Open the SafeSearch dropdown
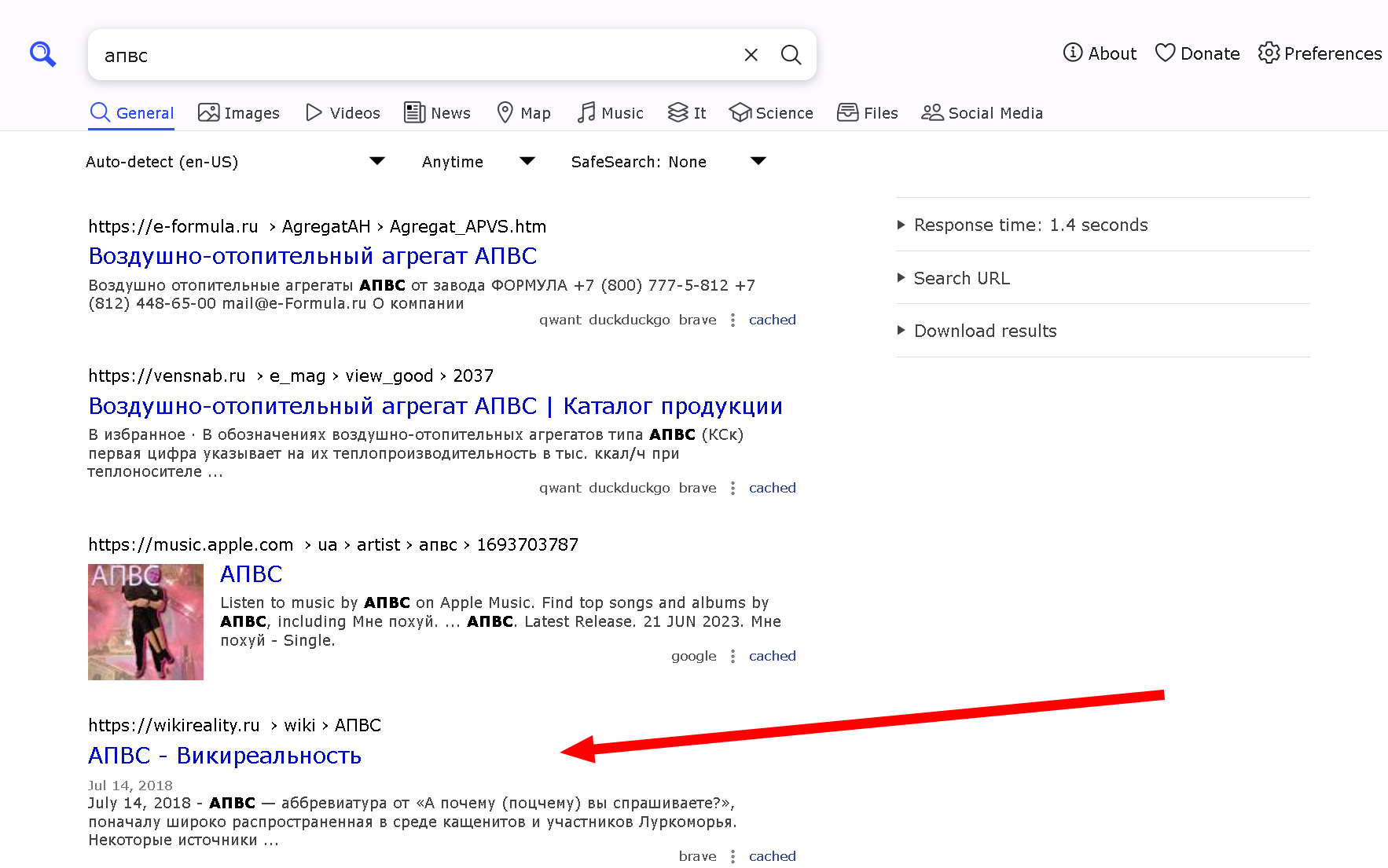This screenshot has width=1388, height=868. point(668,162)
